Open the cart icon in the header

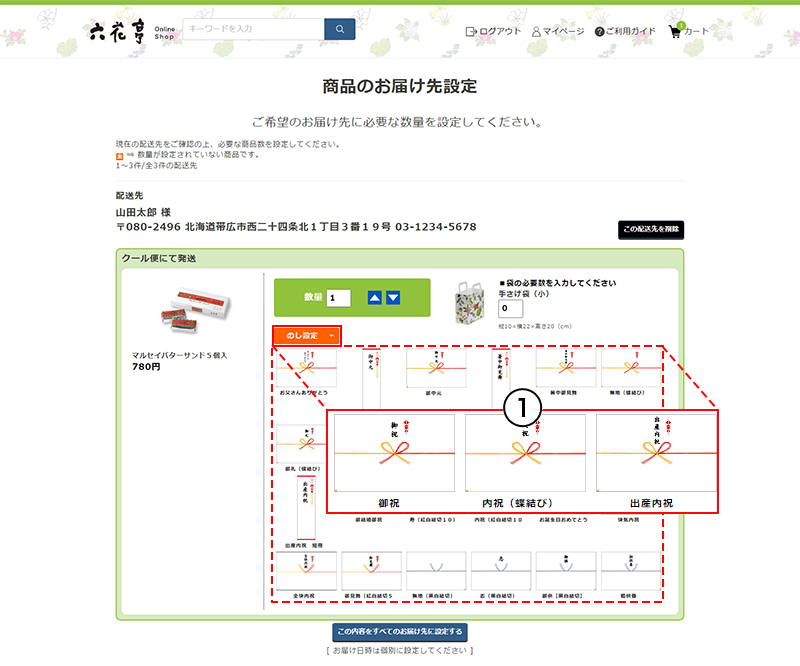(676, 30)
